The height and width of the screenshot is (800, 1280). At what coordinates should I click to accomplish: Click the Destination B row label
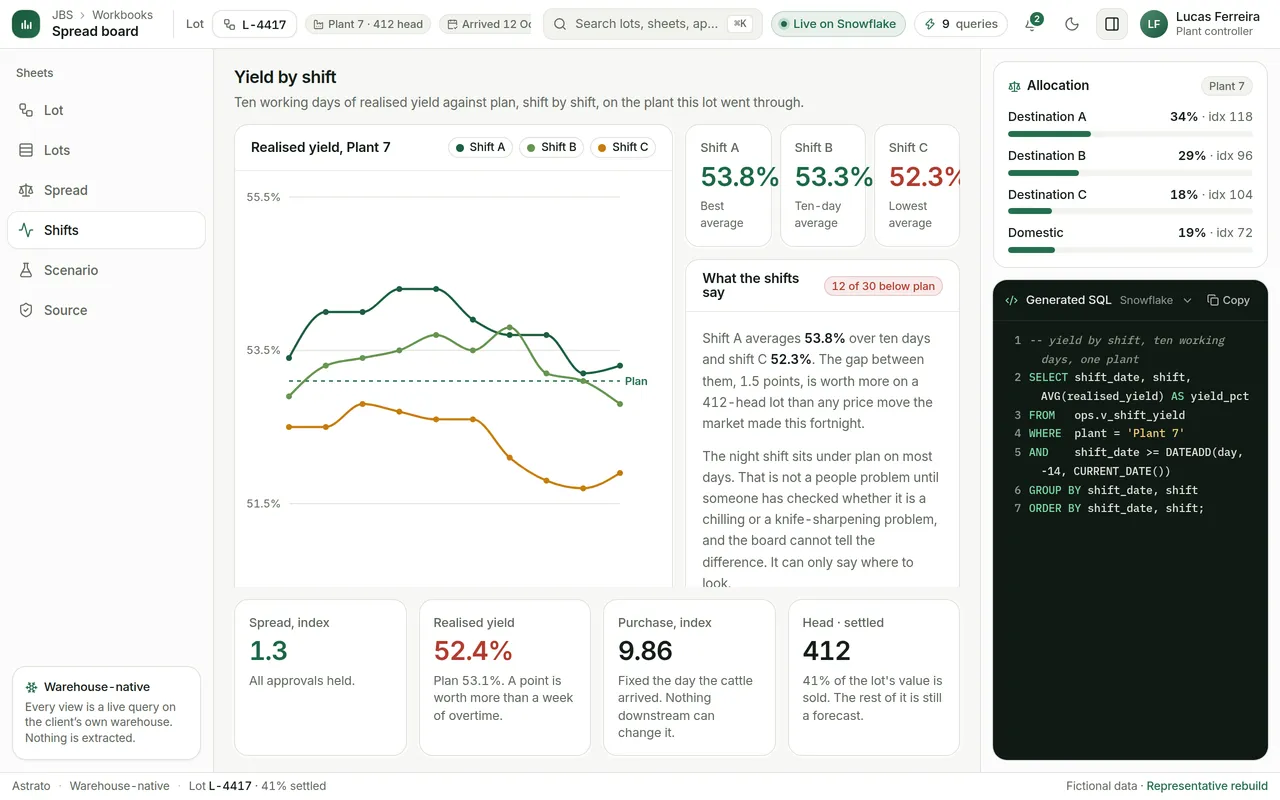click(1047, 155)
